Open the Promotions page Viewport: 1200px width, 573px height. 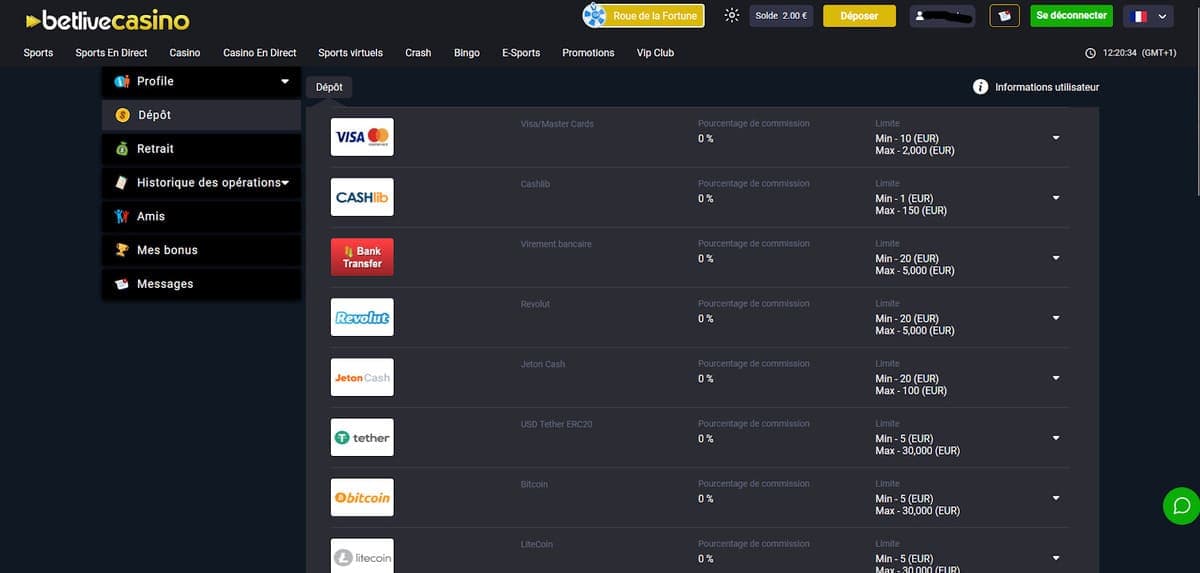(x=588, y=53)
